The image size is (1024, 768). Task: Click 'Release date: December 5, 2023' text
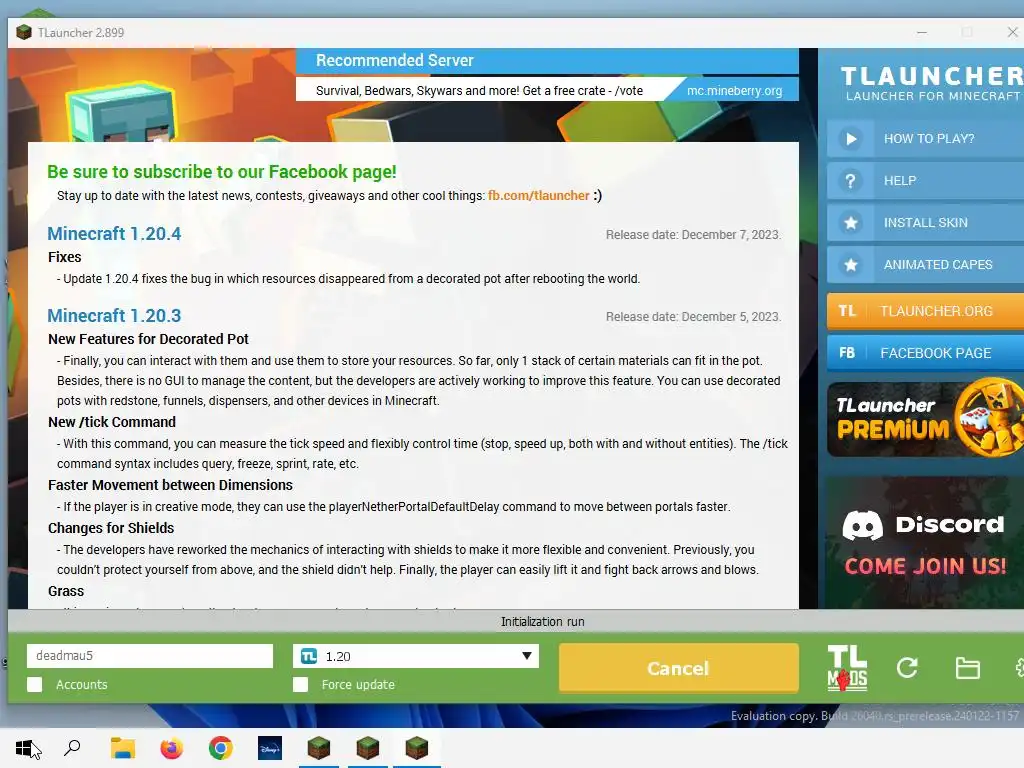[x=693, y=317]
